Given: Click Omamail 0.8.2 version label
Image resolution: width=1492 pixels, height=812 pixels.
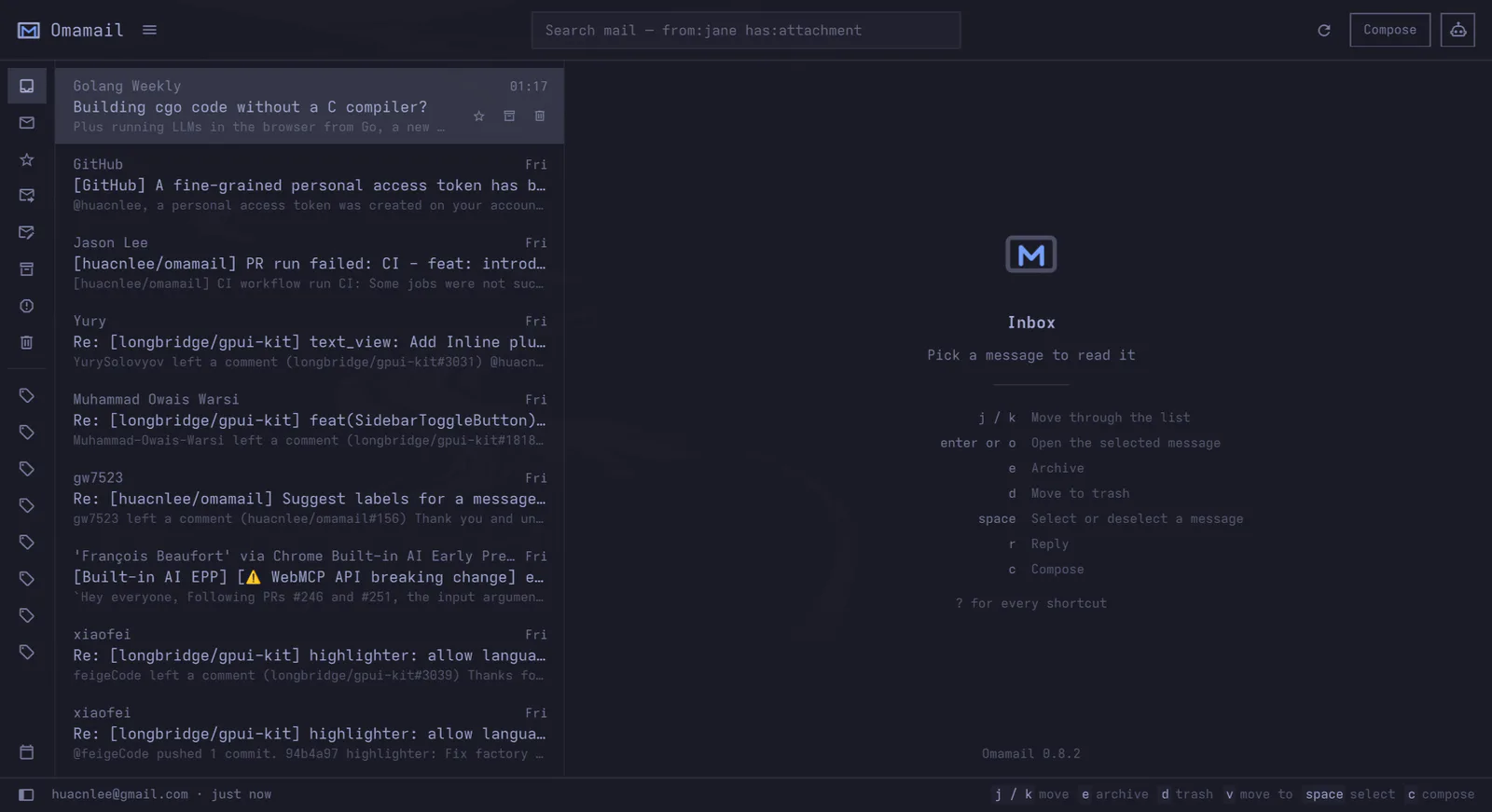Looking at the screenshot, I should [x=1030, y=753].
